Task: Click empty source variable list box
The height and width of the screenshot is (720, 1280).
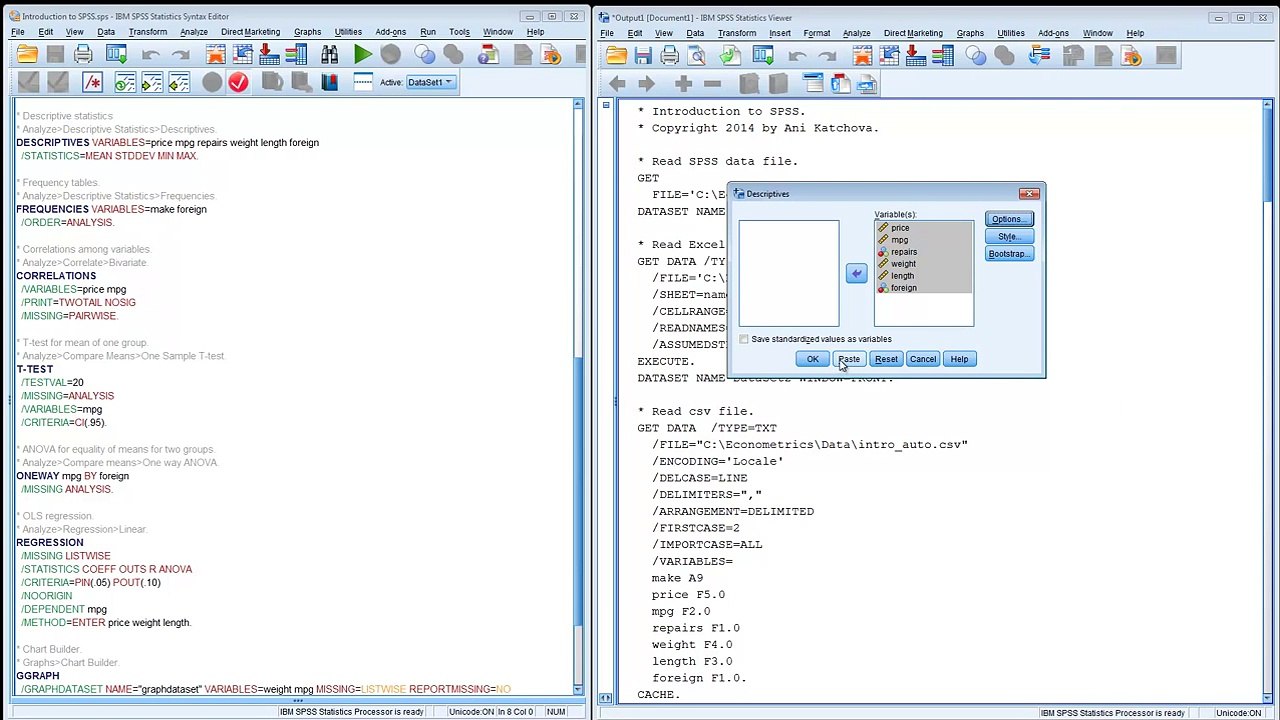Action: coord(789,273)
